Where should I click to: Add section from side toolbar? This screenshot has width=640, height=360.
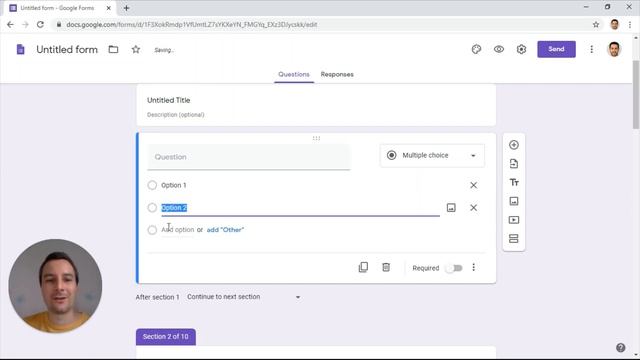514,239
